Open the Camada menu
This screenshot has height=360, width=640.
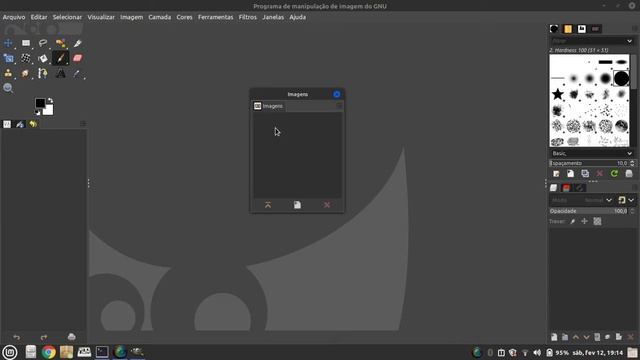160,17
